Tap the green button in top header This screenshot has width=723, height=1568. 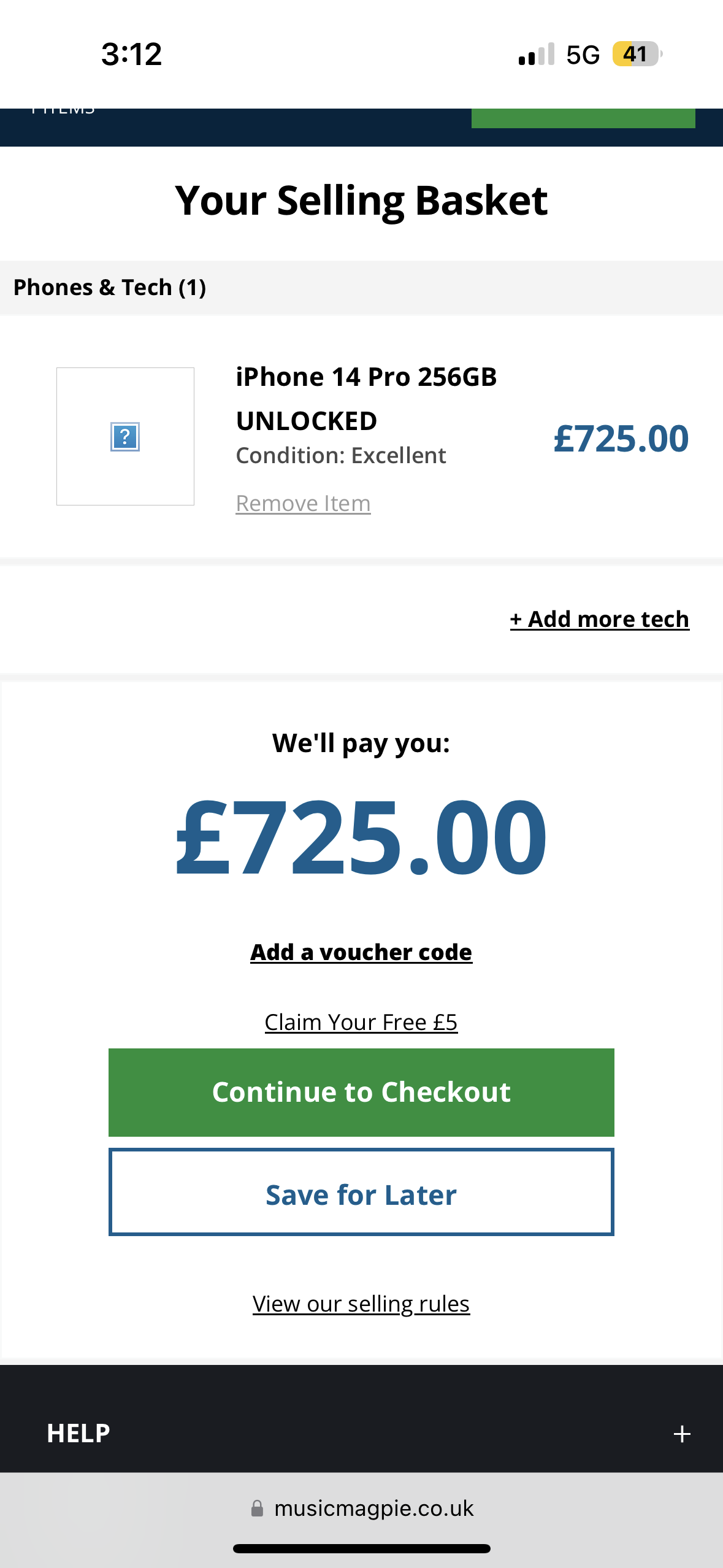[583, 118]
